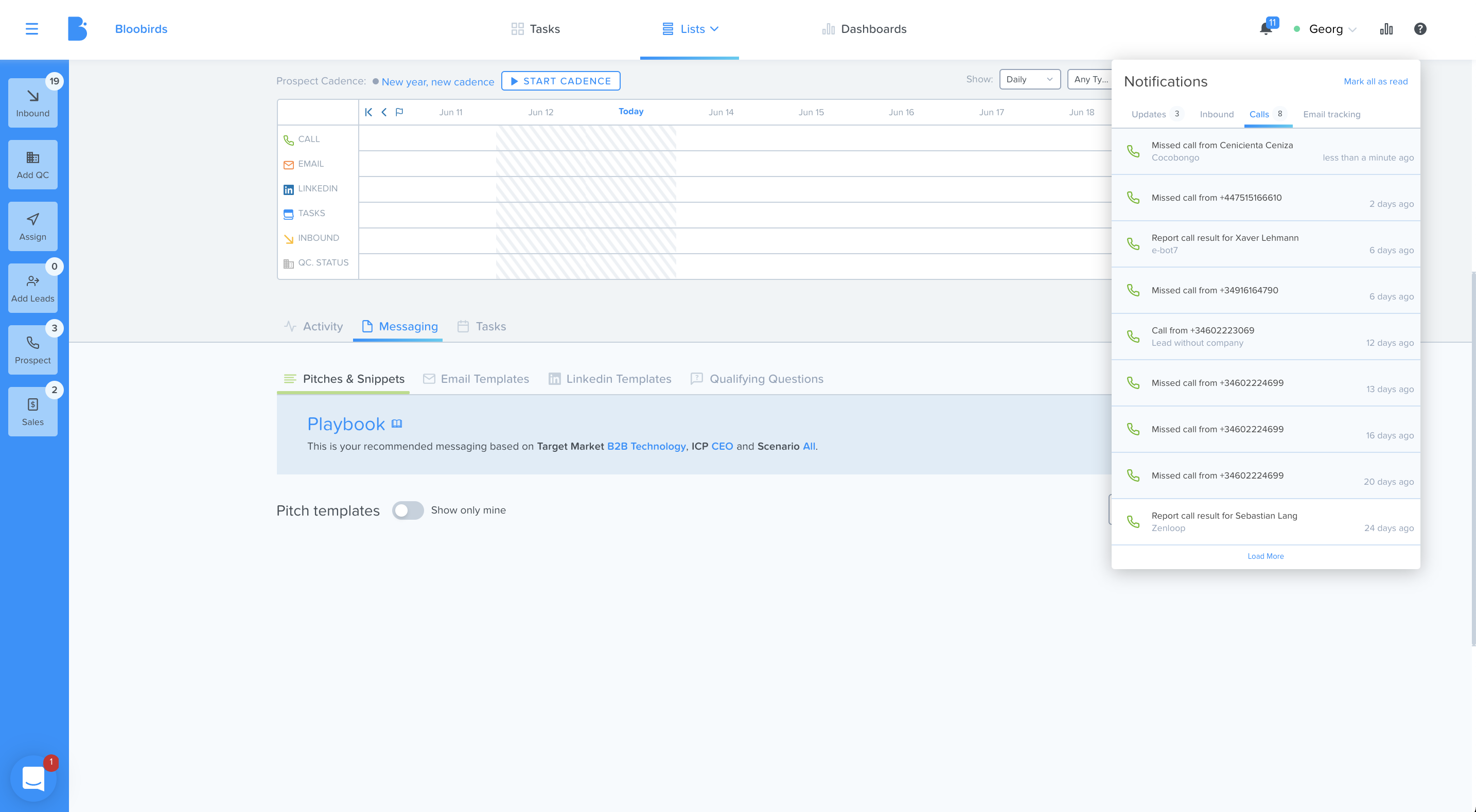Select Qualifying Questions tab

pyautogui.click(x=757, y=379)
